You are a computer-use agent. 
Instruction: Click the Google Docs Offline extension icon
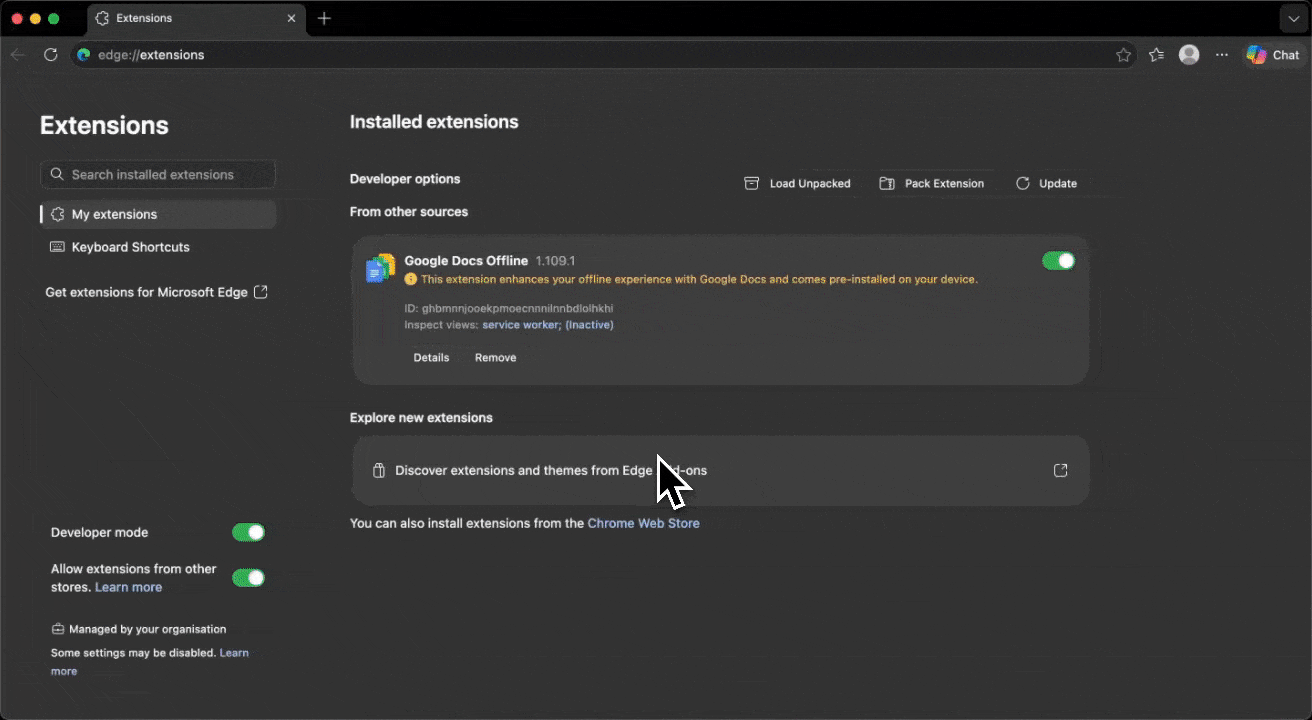380,268
